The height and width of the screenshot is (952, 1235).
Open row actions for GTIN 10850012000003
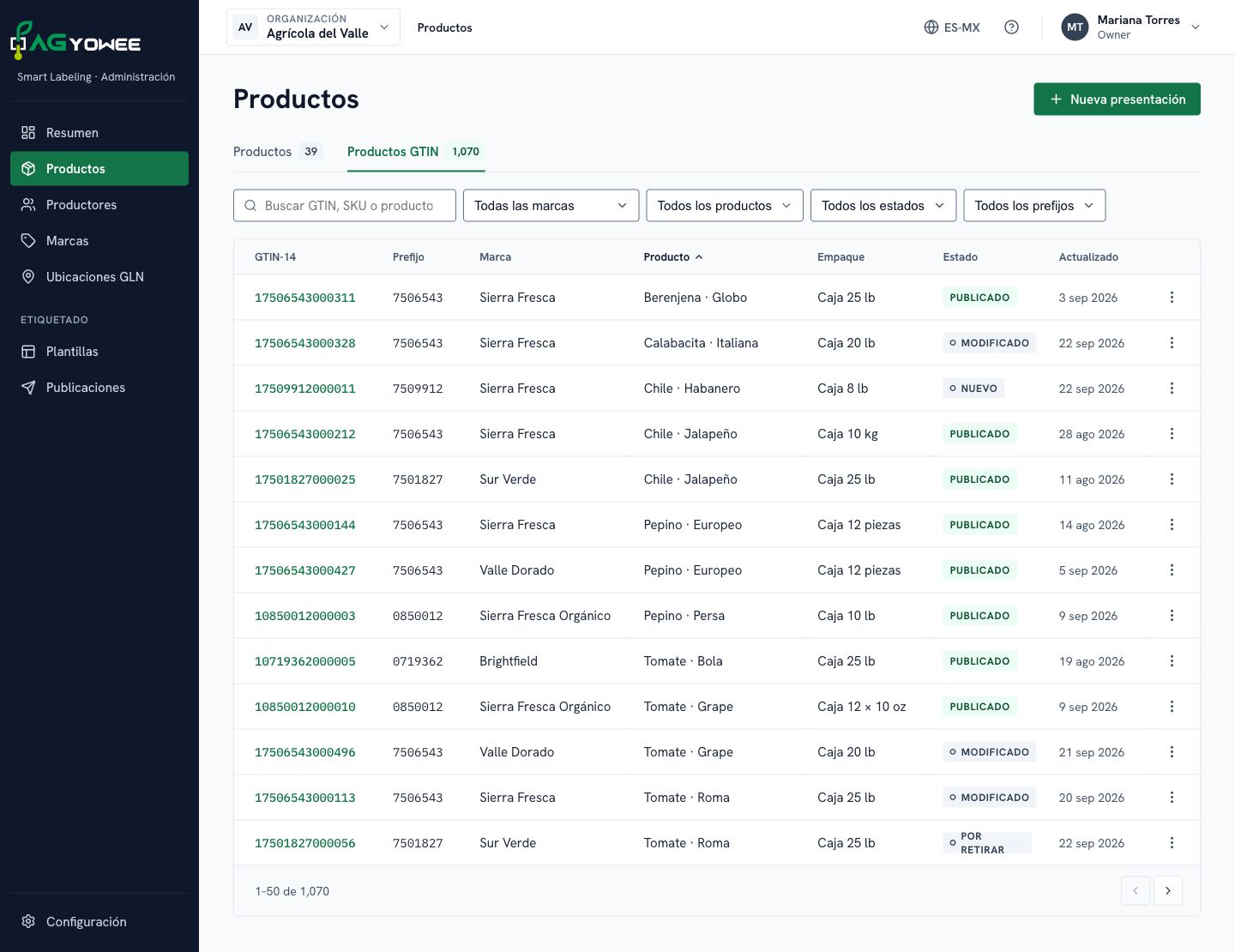pos(1172,616)
